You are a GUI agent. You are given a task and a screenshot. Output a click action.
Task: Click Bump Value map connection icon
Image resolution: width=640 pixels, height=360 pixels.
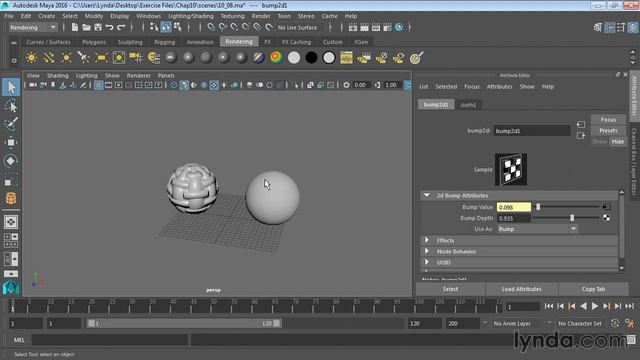(607, 207)
